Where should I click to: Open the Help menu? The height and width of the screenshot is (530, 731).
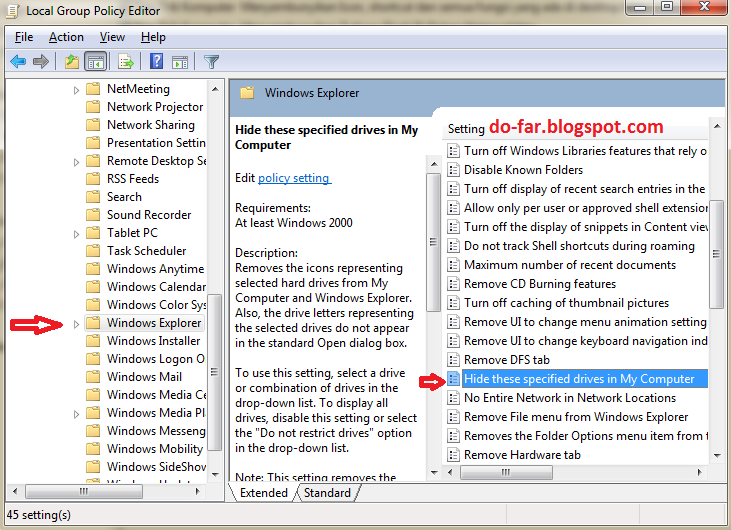coord(153,37)
